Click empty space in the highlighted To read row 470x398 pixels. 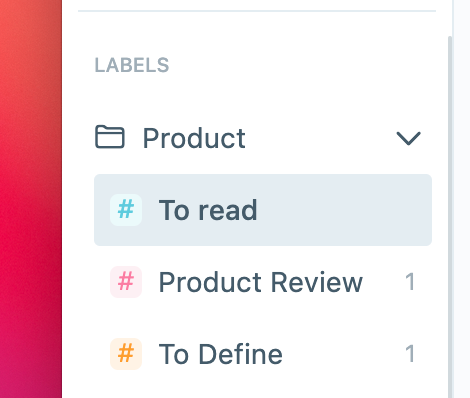(x=343, y=210)
